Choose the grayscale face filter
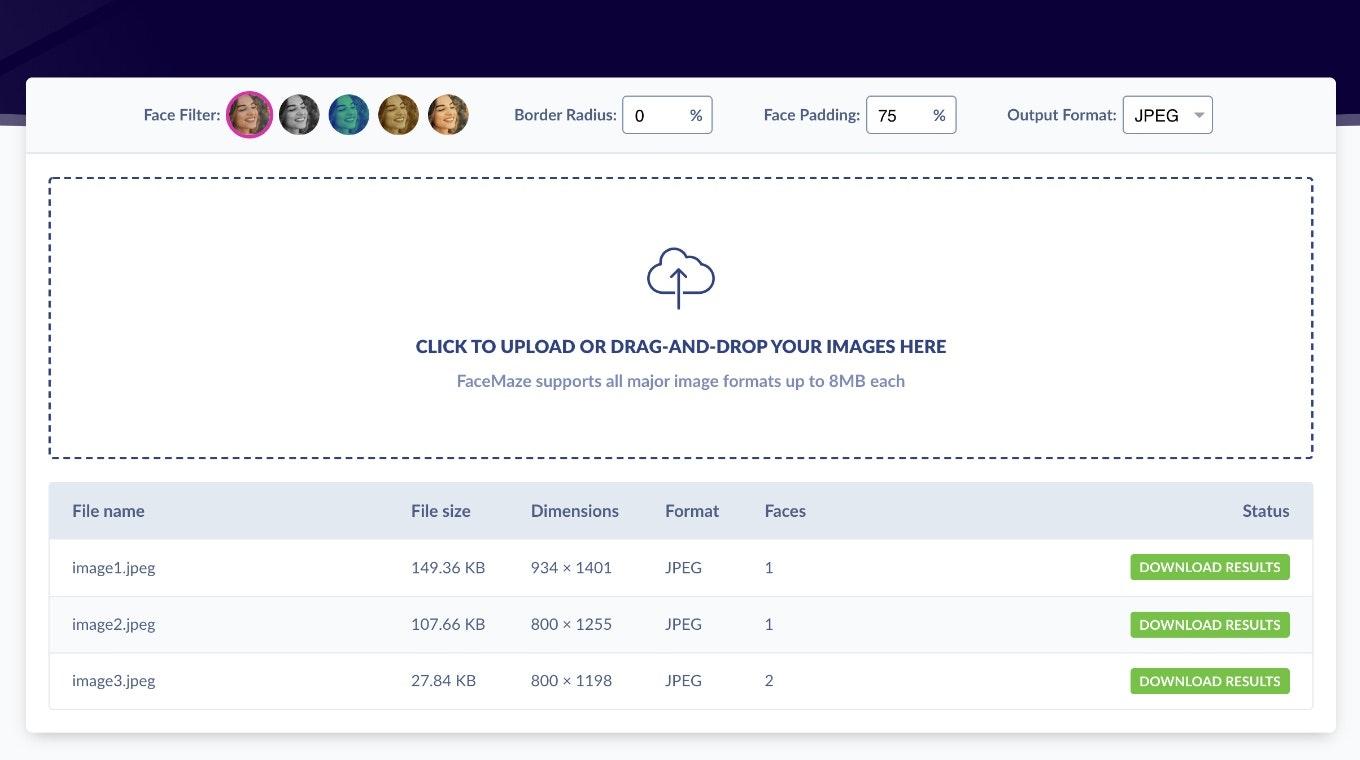The height and width of the screenshot is (760, 1360). click(299, 115)
